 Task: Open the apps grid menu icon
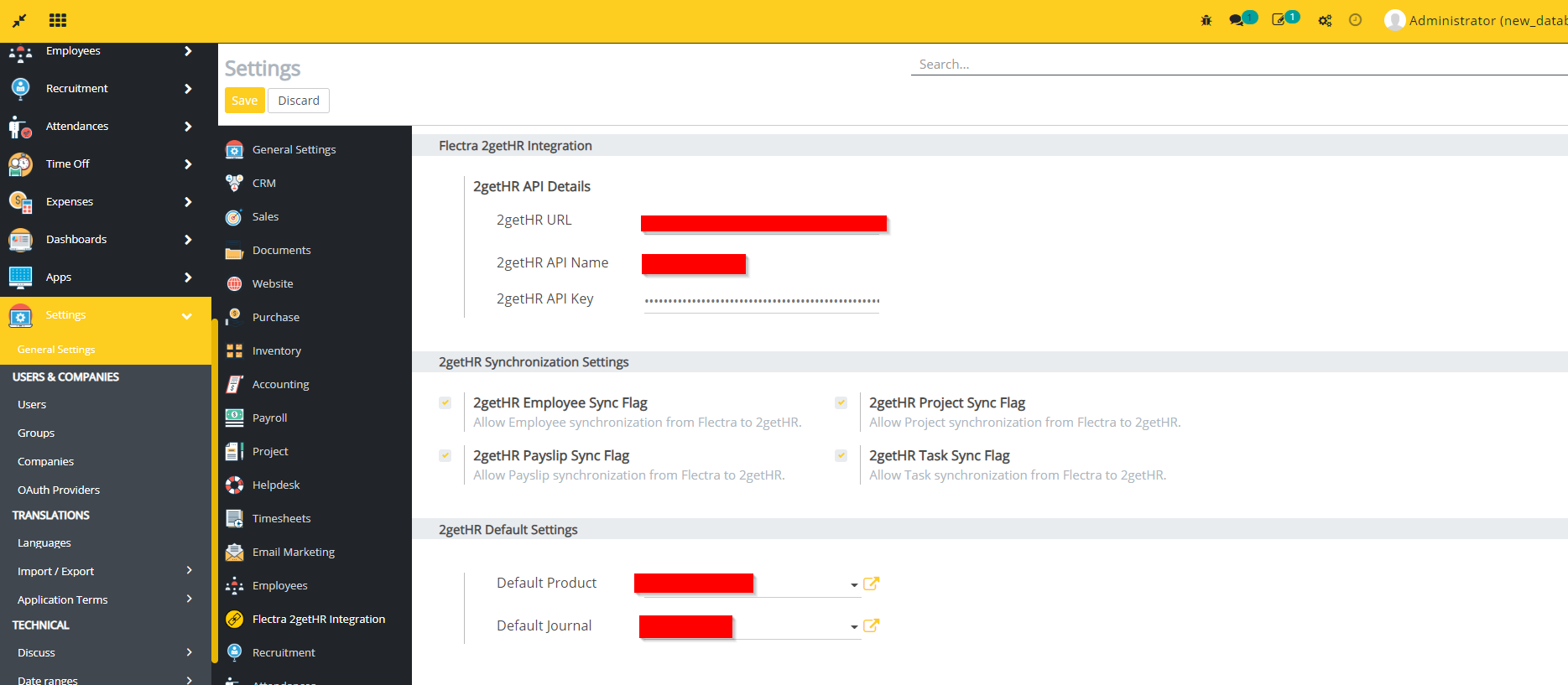pos(58,20)
